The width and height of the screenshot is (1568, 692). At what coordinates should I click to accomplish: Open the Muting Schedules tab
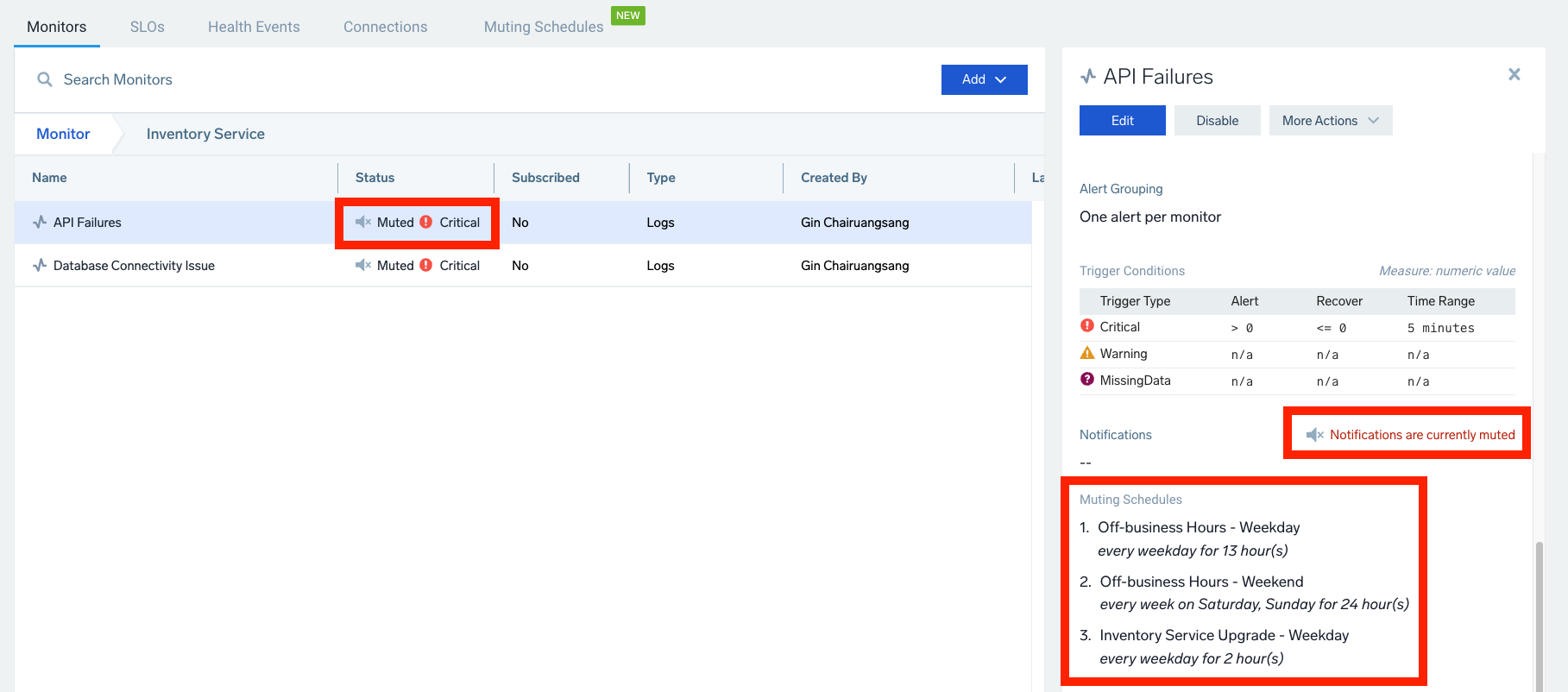pos(544,27)
